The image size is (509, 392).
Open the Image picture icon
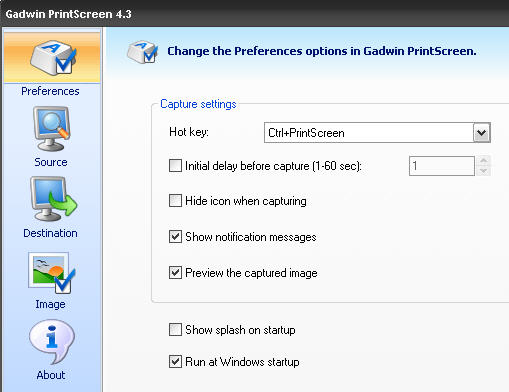[x=52, y=273]
